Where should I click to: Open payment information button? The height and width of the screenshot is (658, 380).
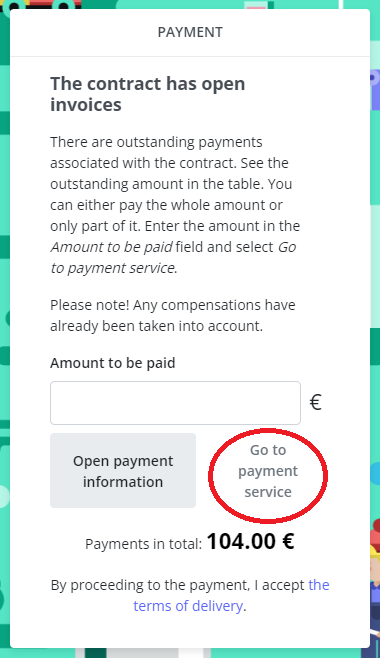[123, 471]
